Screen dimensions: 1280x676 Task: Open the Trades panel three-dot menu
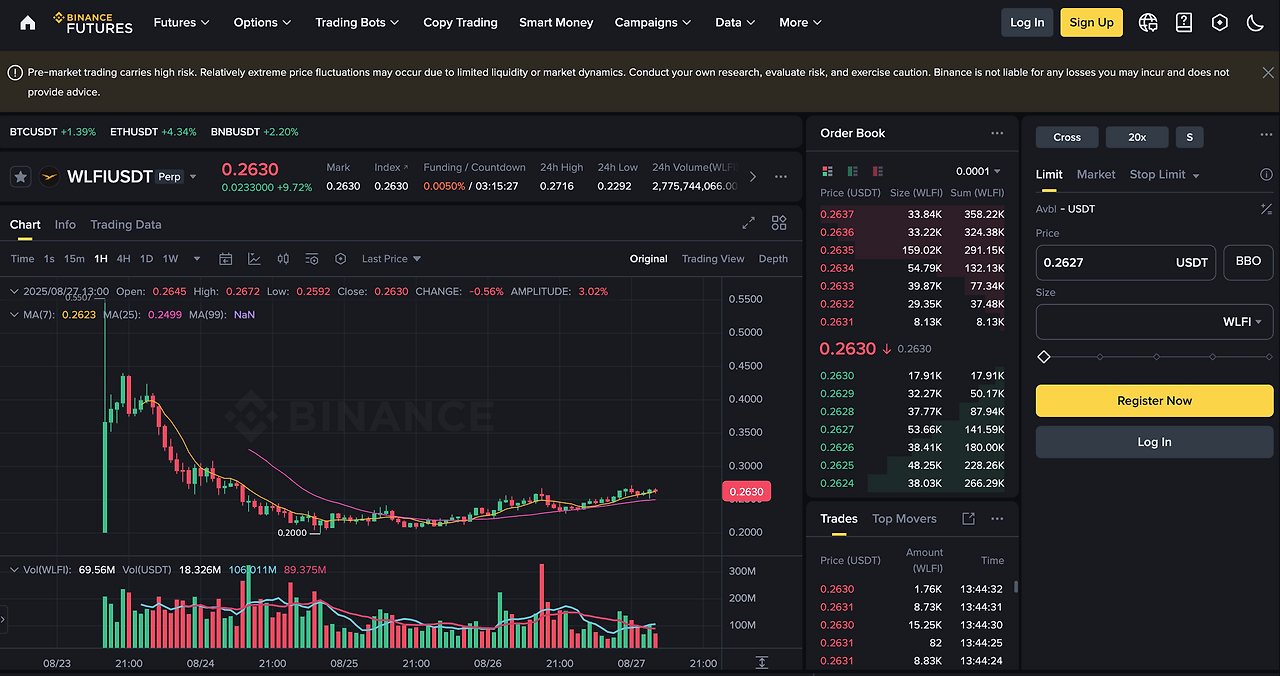pos(997,519)
